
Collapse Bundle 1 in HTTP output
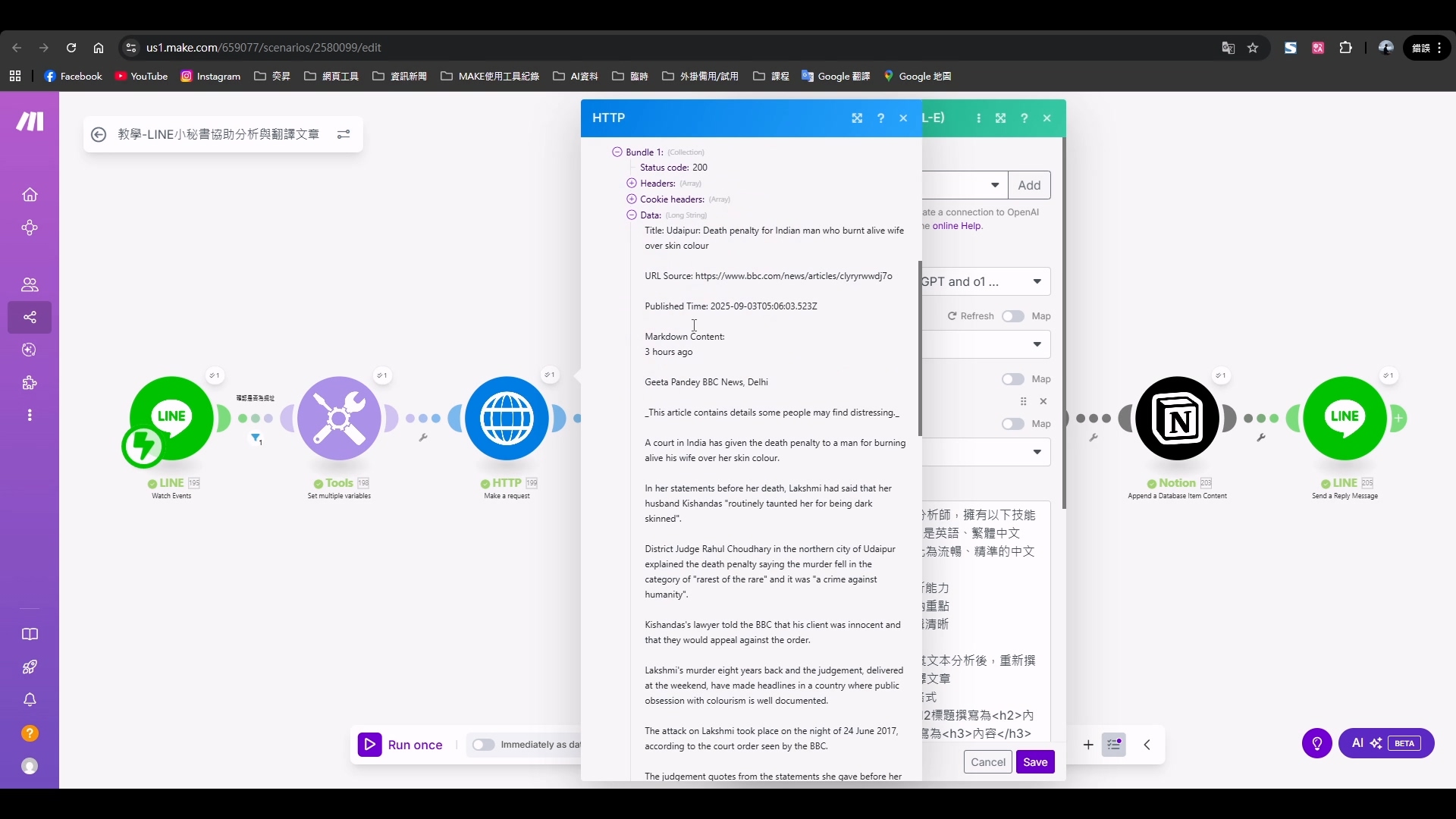click(x=617, y=152)
